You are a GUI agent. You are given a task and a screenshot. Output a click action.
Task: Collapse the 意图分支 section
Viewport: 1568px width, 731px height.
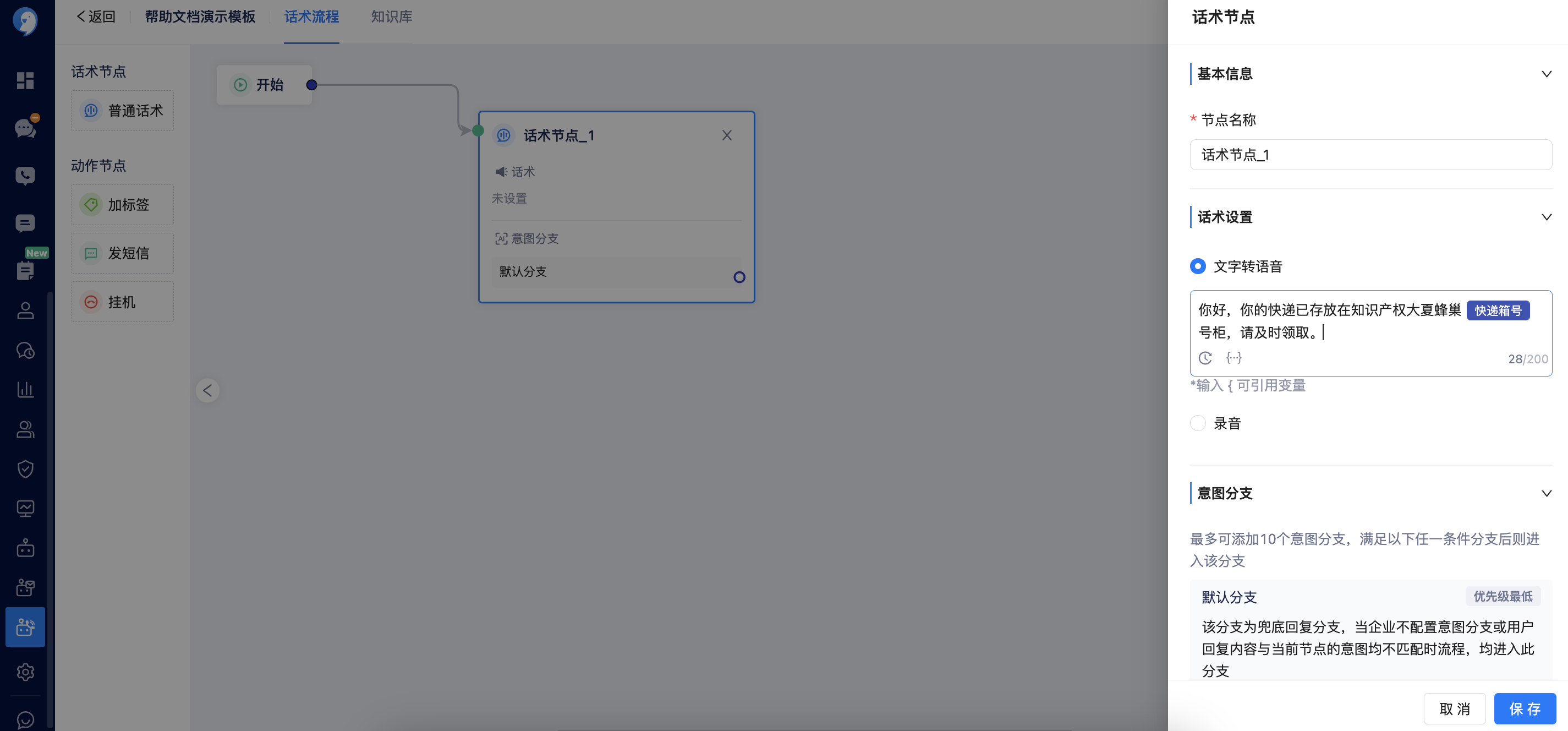click(1546, 493)
